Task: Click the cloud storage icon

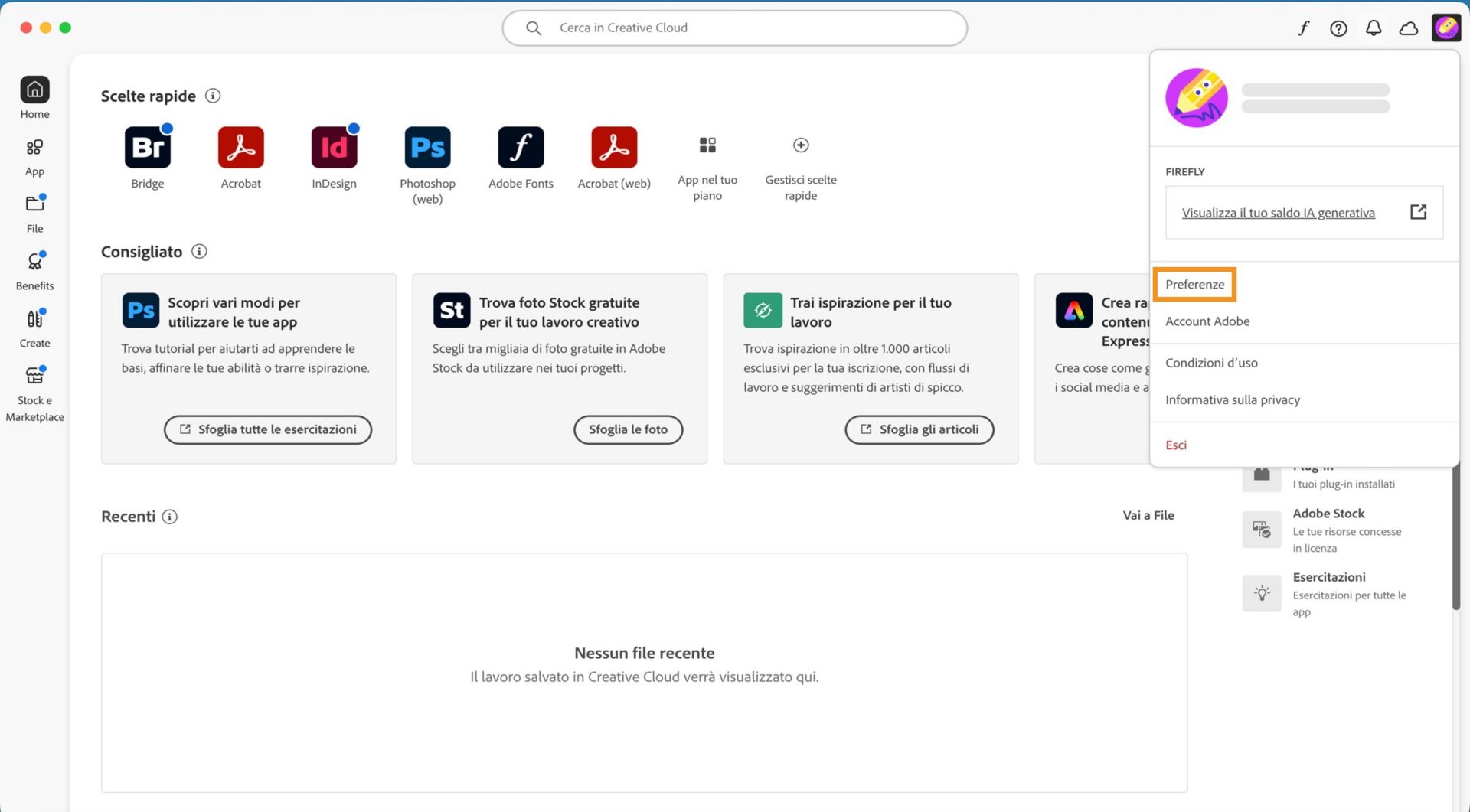Action: point(1409,28)
